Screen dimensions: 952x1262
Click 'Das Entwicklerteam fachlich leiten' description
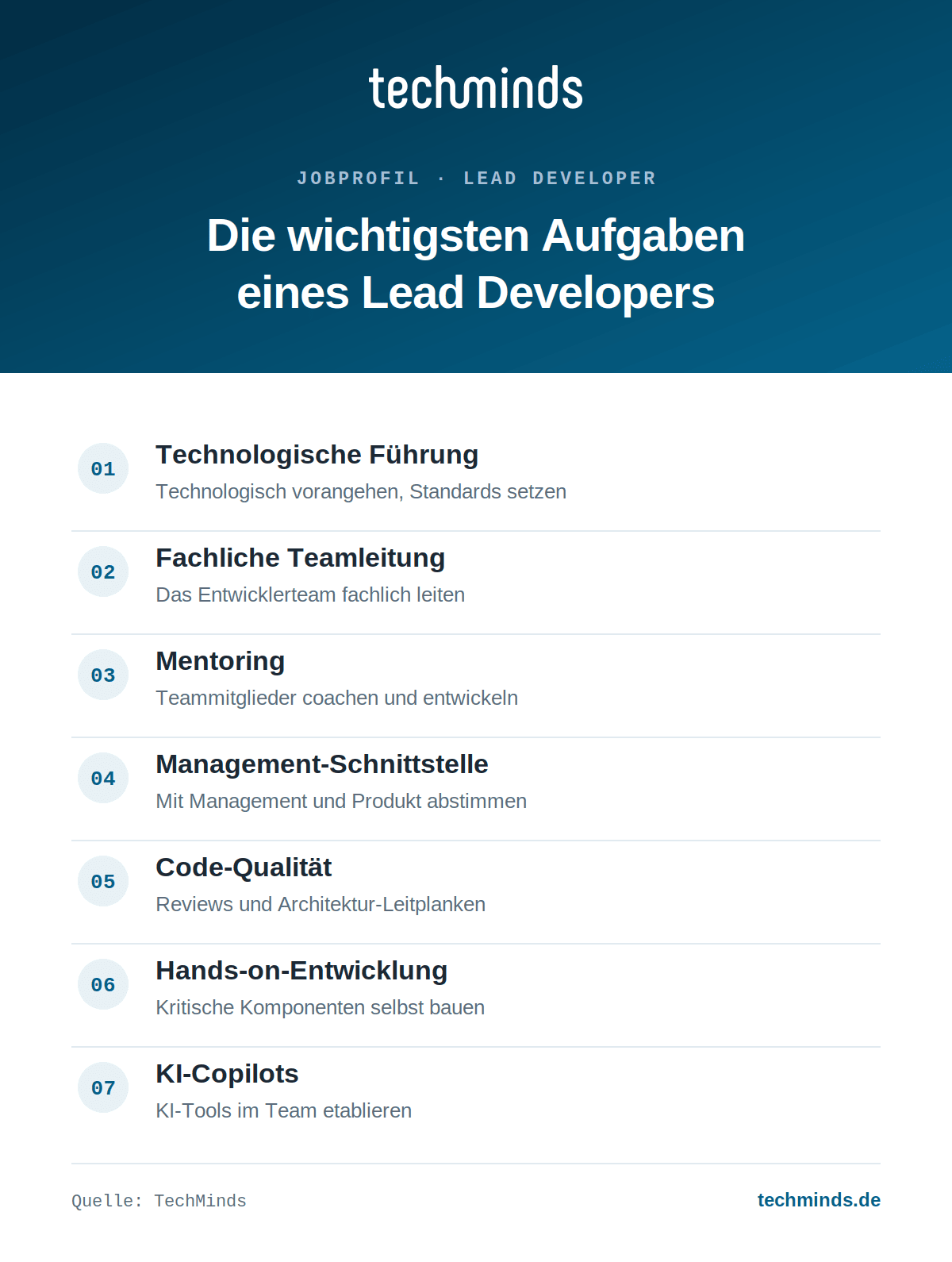(310, 594)
